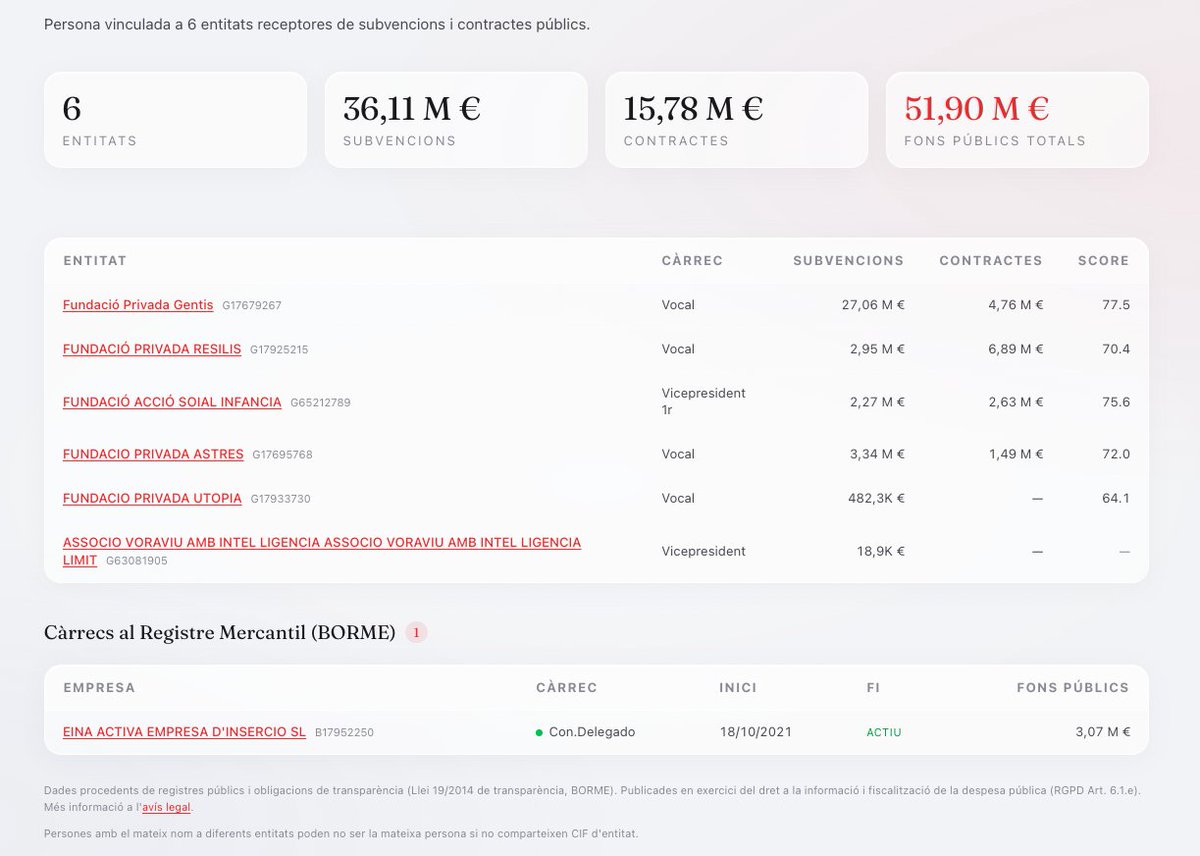Select the 15,78 M € contractes card
This screenshot has width=1200, height=856.
(736, 120)
